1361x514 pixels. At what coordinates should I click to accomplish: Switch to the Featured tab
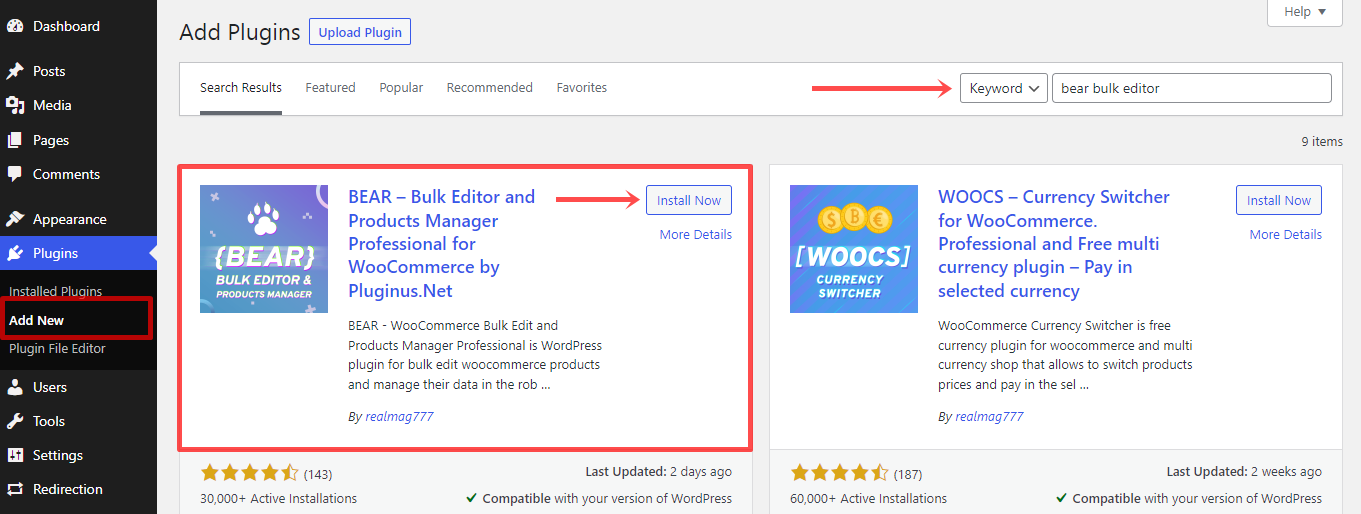330,88
